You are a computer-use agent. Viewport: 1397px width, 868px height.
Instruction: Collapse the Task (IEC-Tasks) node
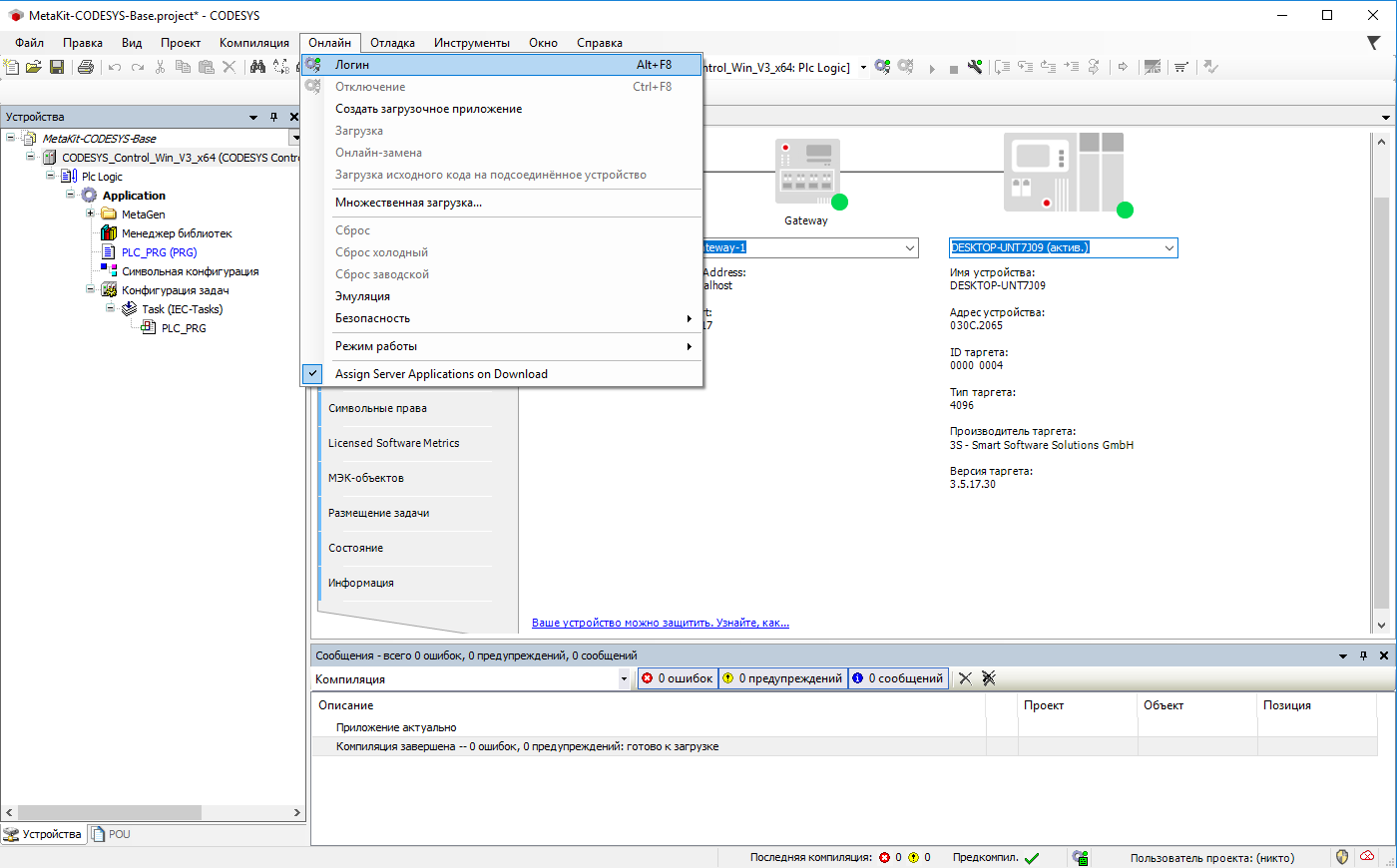(111, 308)
